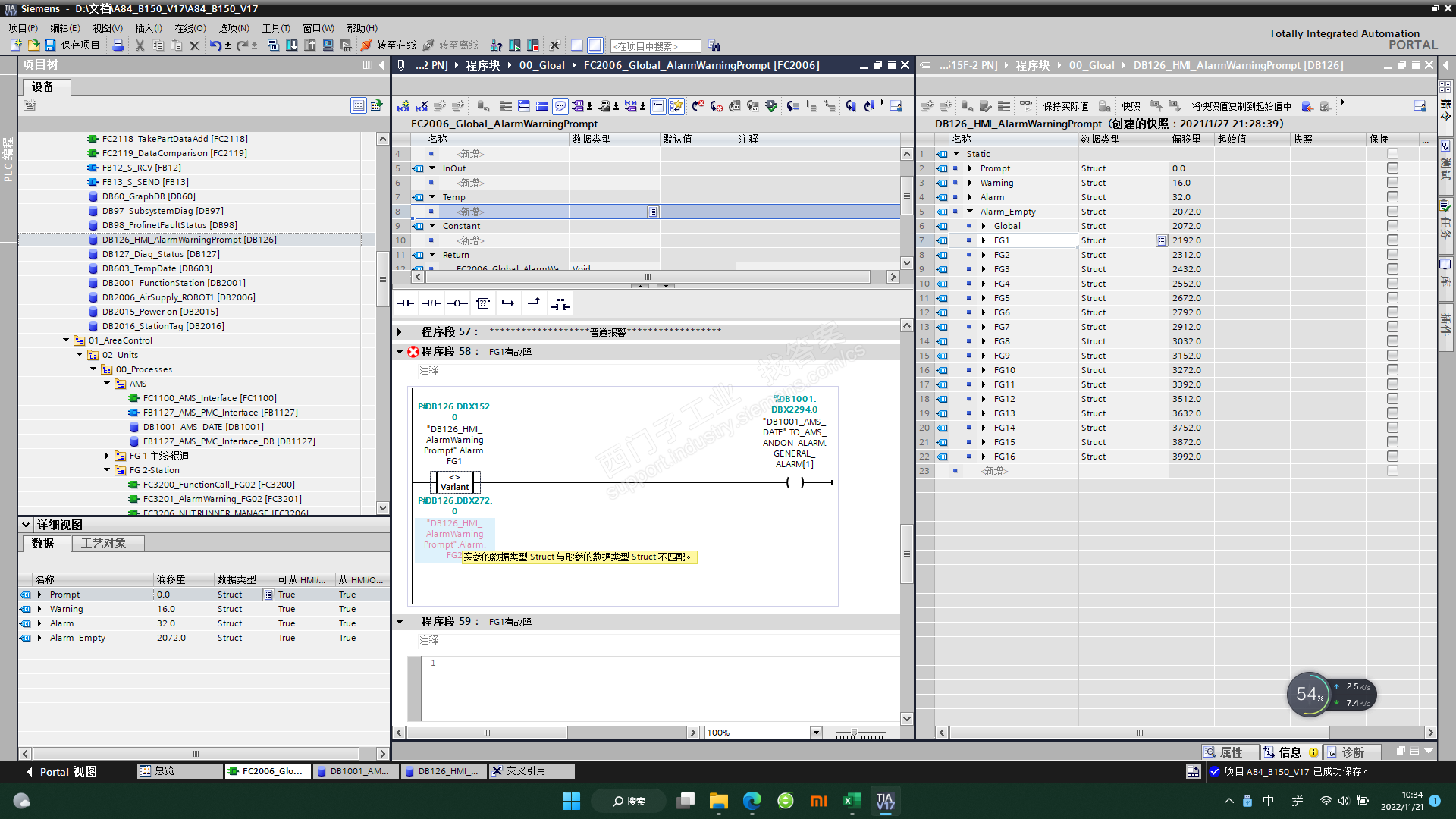Insert a normally open contact
Viewport: 1456px width, 819px height.
[x=406, y=303]
